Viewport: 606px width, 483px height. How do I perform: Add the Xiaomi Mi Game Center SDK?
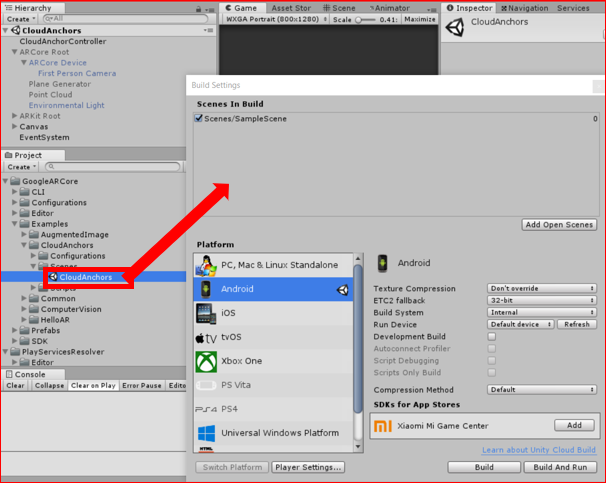coord(574,425)
